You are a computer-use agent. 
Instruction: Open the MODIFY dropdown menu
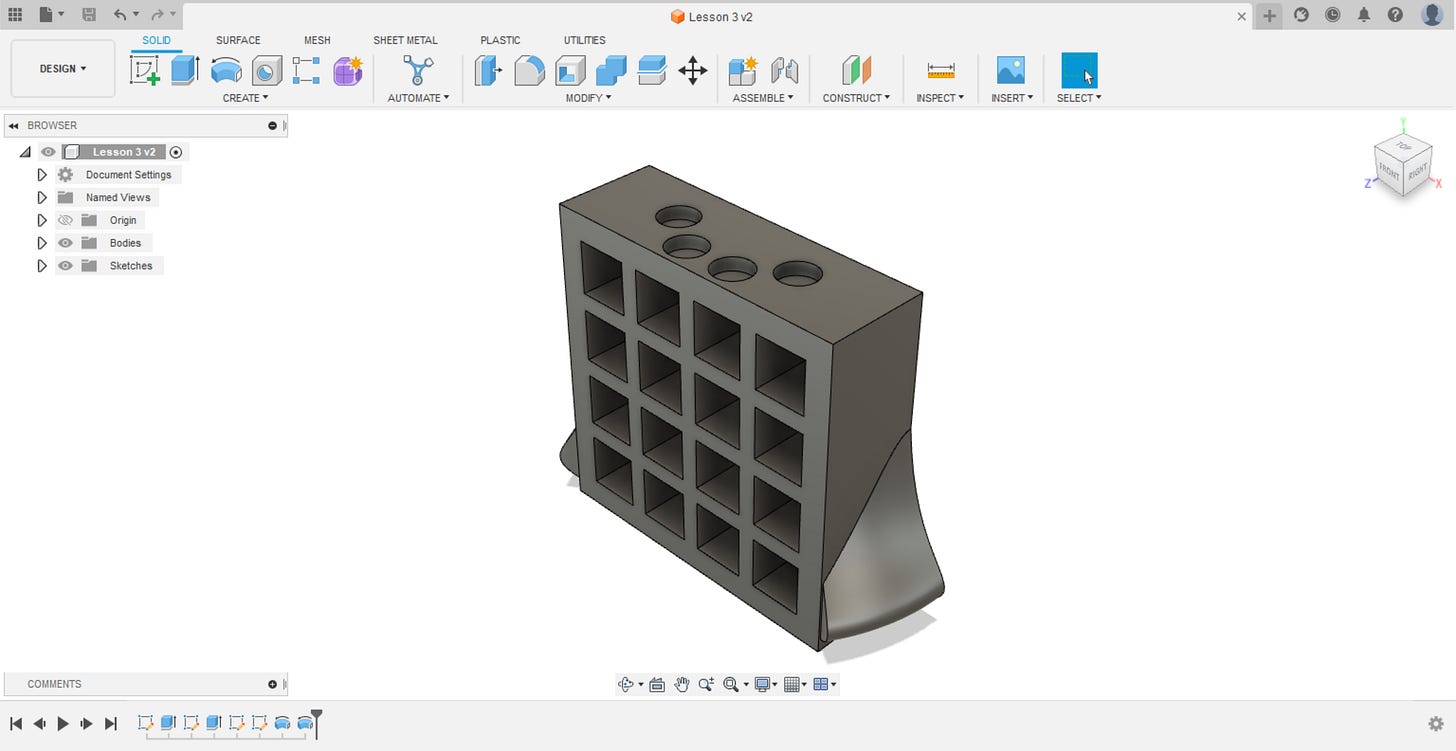[x=588, y=98]
